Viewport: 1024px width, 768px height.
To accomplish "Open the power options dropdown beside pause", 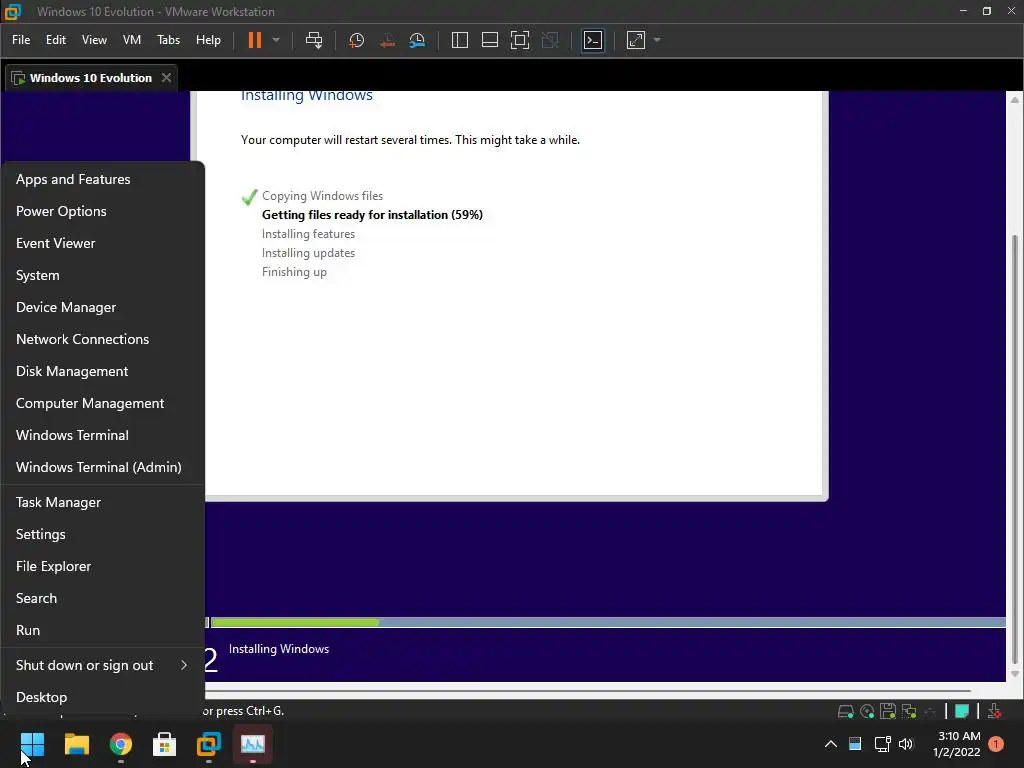I will [276, 40].
